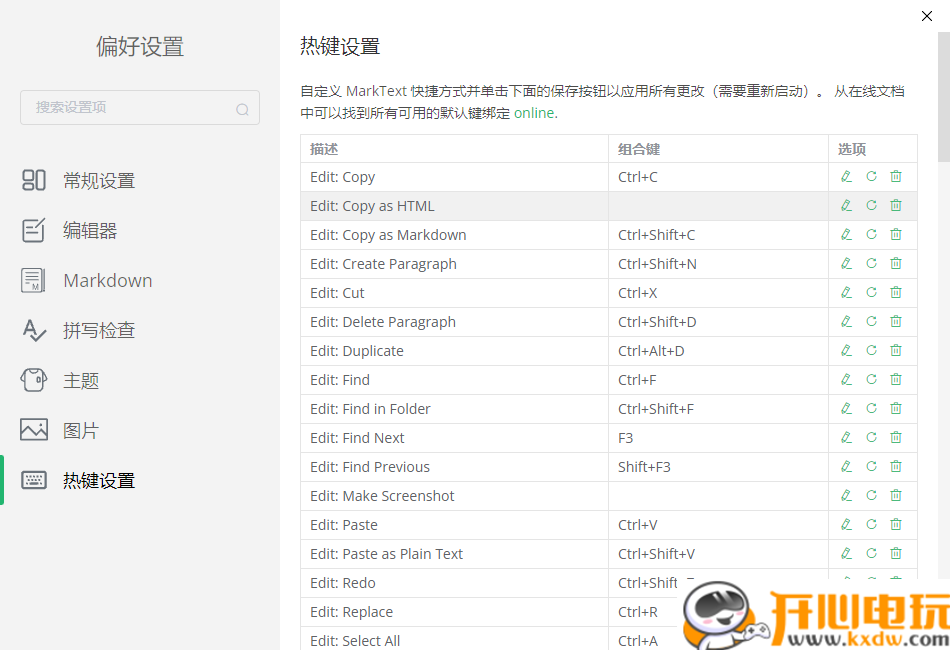Remove the Edit: Paste keybinding with trash icon
Image resolution: width=950 pixels, height=650 pixels.
[x=896, y=524]
